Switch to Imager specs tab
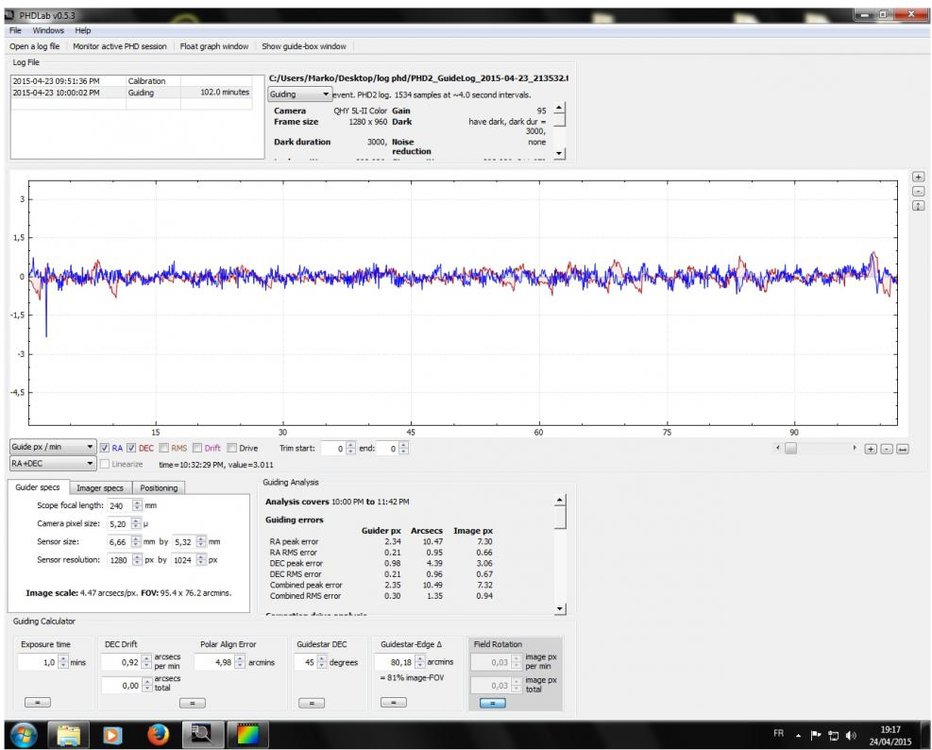Image resolution: width=932 pixels, height=750 pixels. [x=100, y=488]
